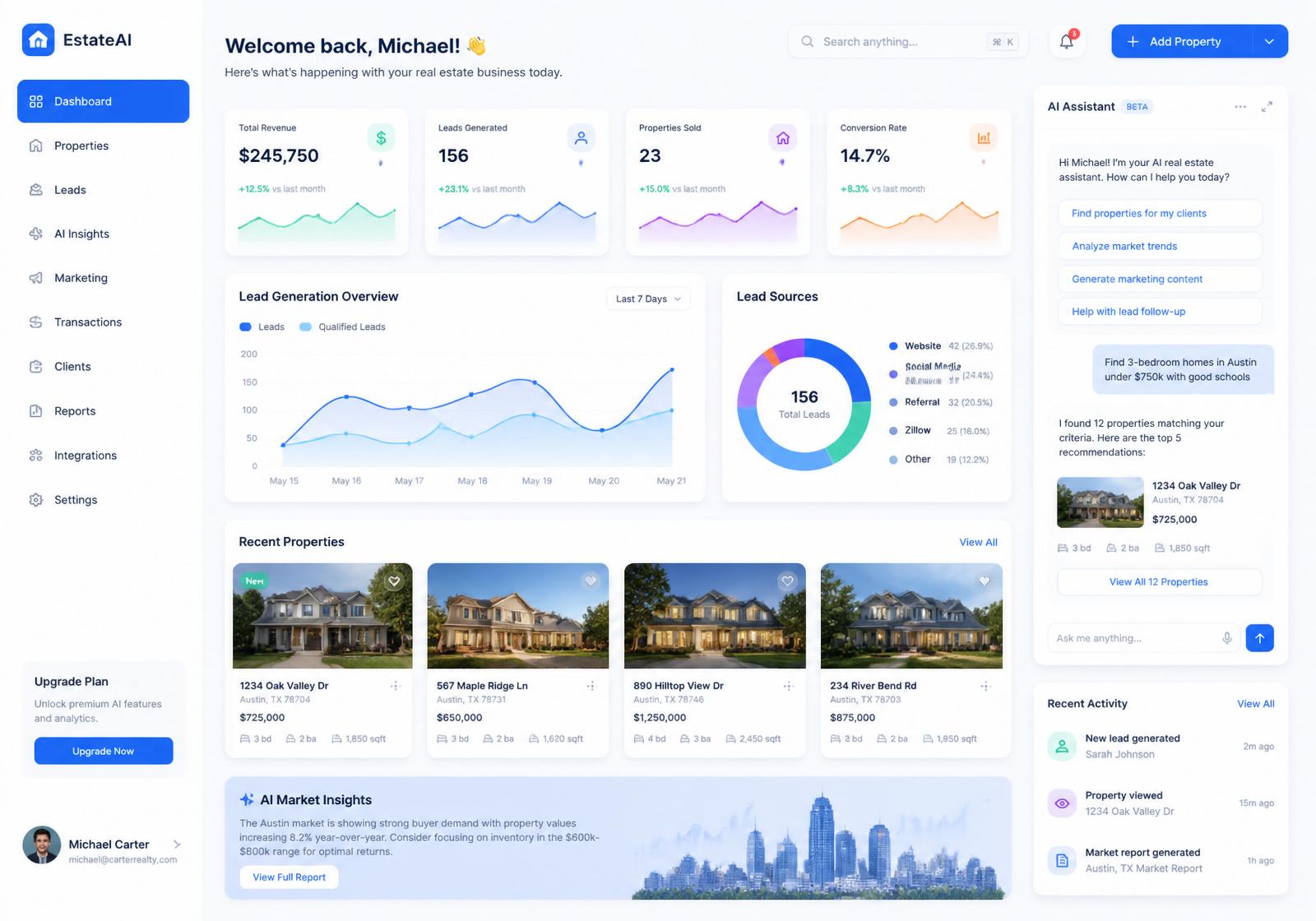Click the BETA badge beside AI Assistant
The height and width of the screenshot is (921, 1316).
tap(1137, 107)
